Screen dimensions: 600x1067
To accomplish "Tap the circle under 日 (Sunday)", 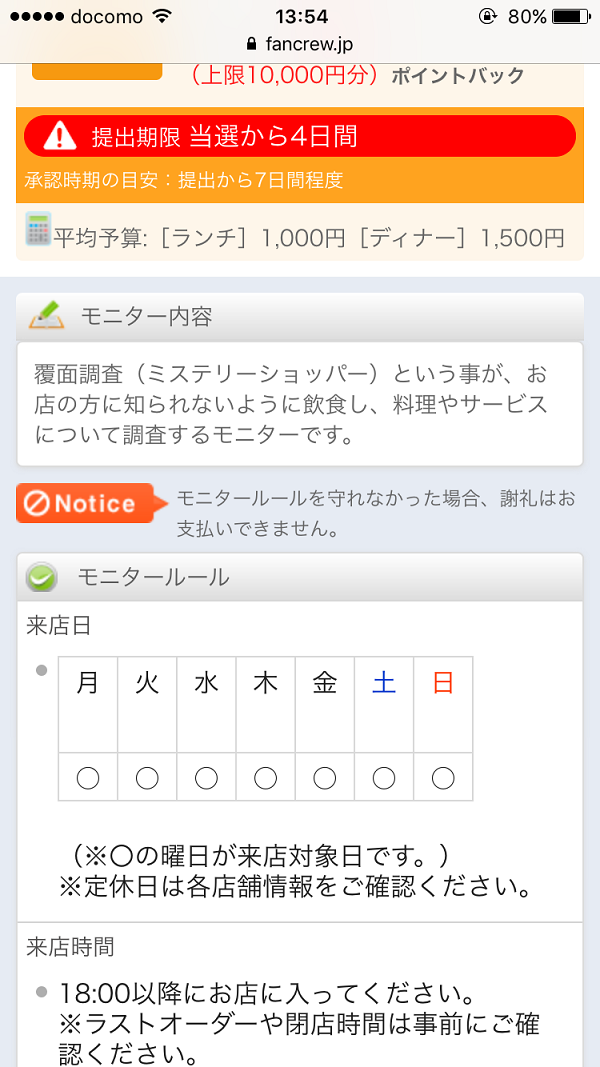I will [x=443, y=777].
